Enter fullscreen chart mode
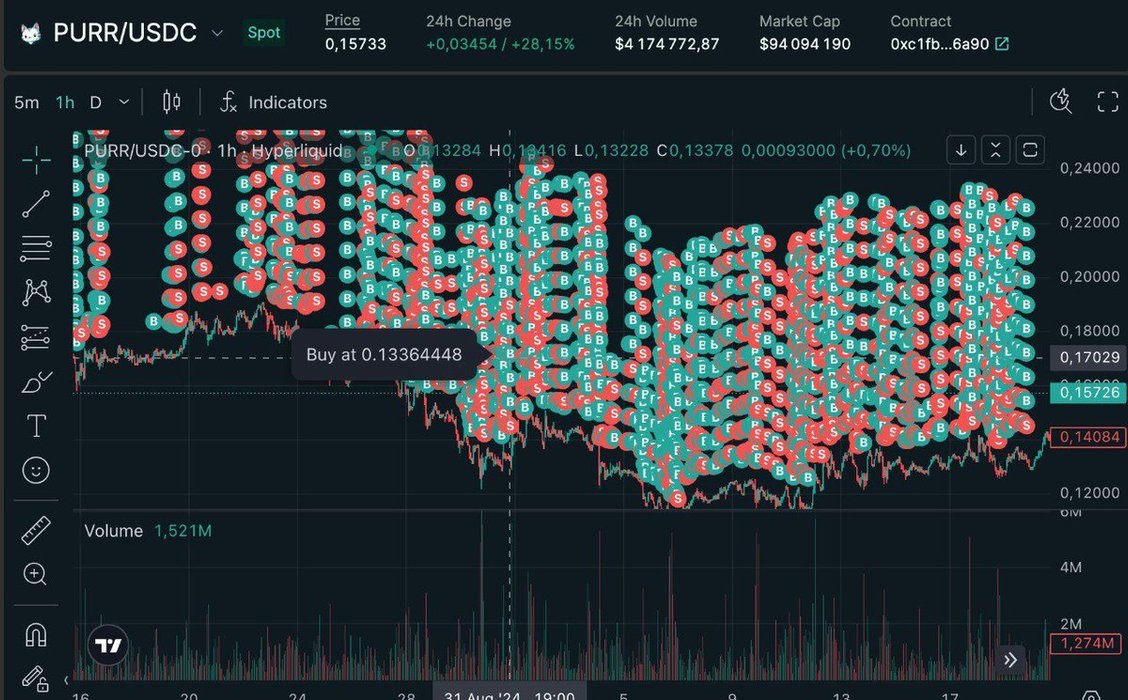Image resolution: width=1128 pixels, height=700 pixels. tap(1108, 101)
